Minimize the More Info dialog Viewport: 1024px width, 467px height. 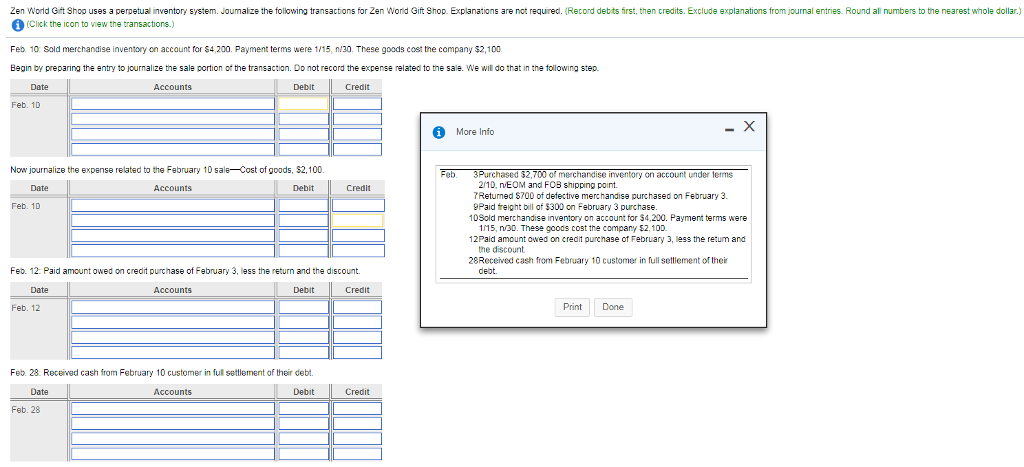tap(728, 131)
